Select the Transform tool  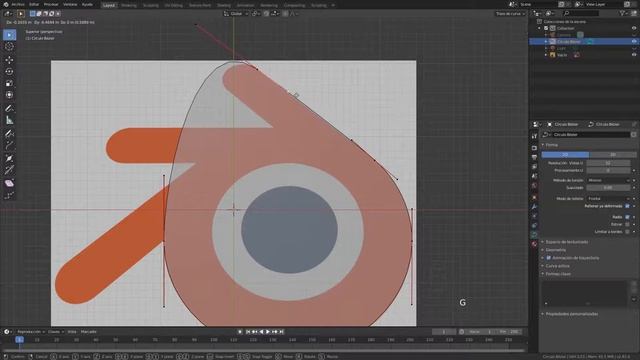9,95
